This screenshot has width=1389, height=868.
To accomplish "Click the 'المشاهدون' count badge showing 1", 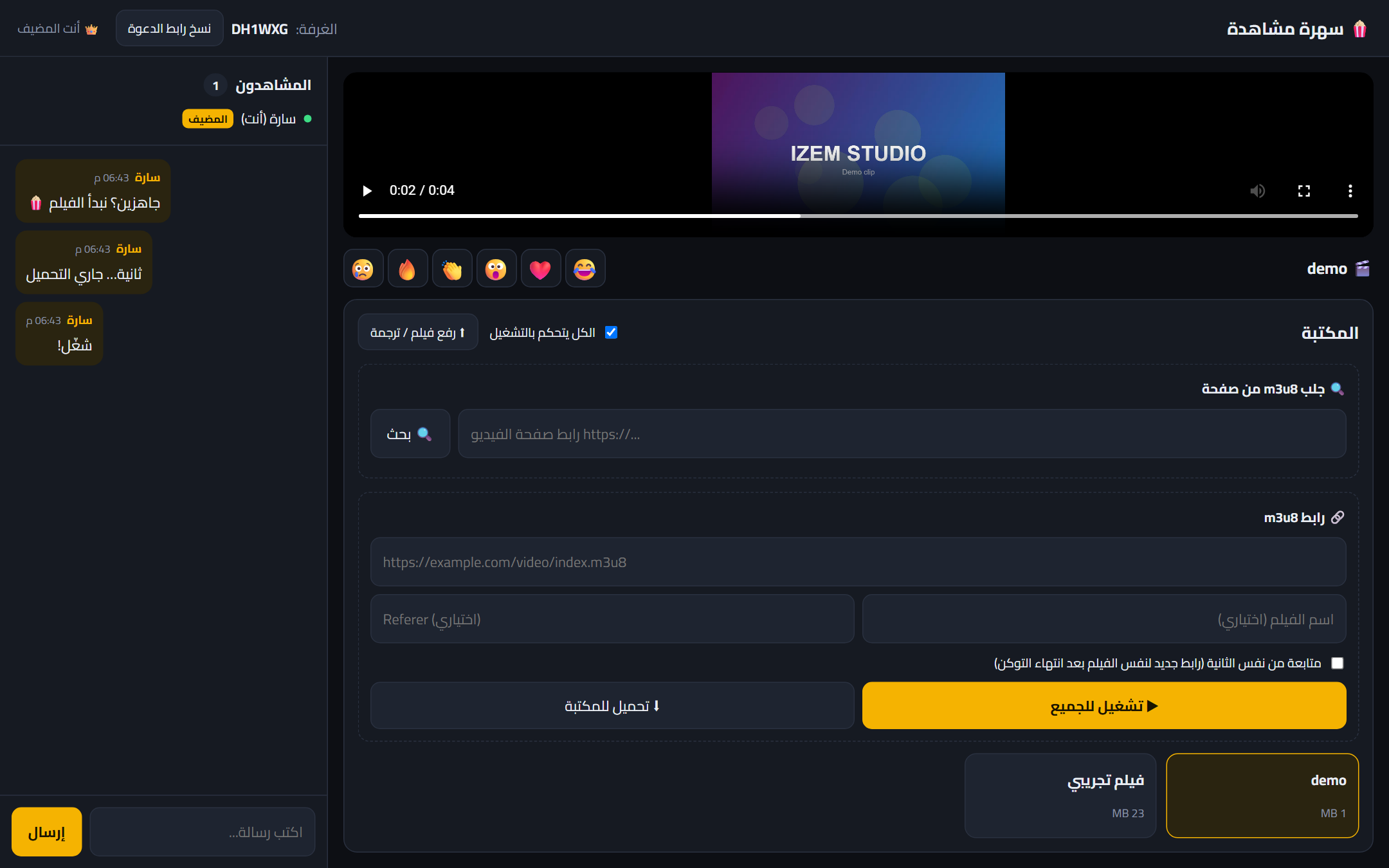I will tap(215, 86).
